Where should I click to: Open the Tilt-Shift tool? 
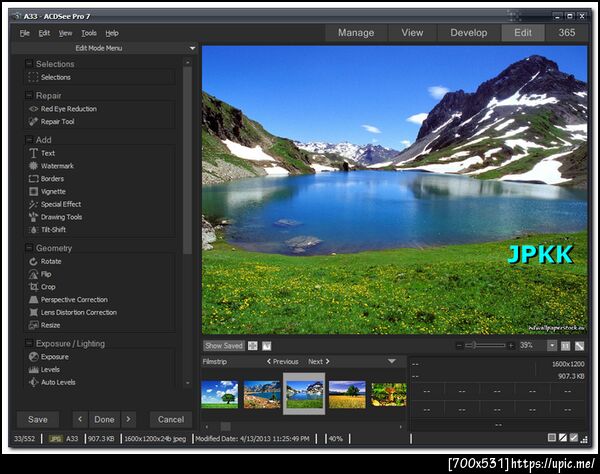(47, 230)
